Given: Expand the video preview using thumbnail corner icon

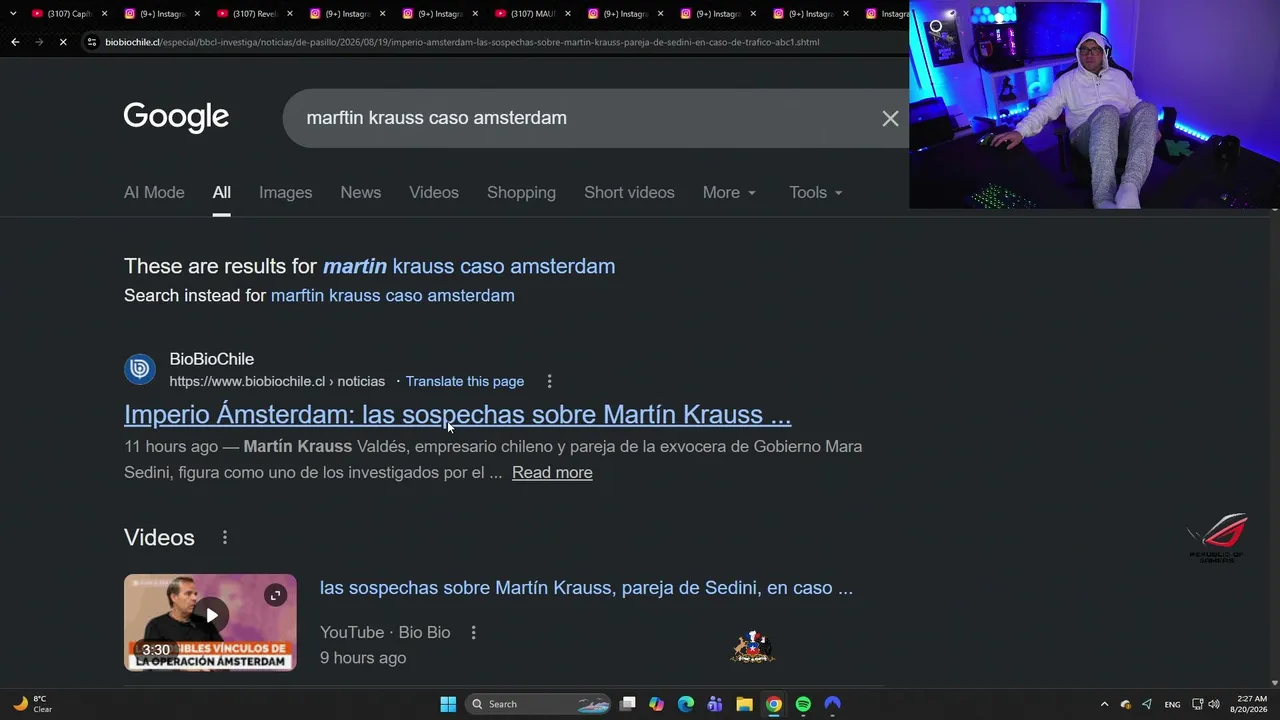Looking at the screenshot, I should click(275, 595).
